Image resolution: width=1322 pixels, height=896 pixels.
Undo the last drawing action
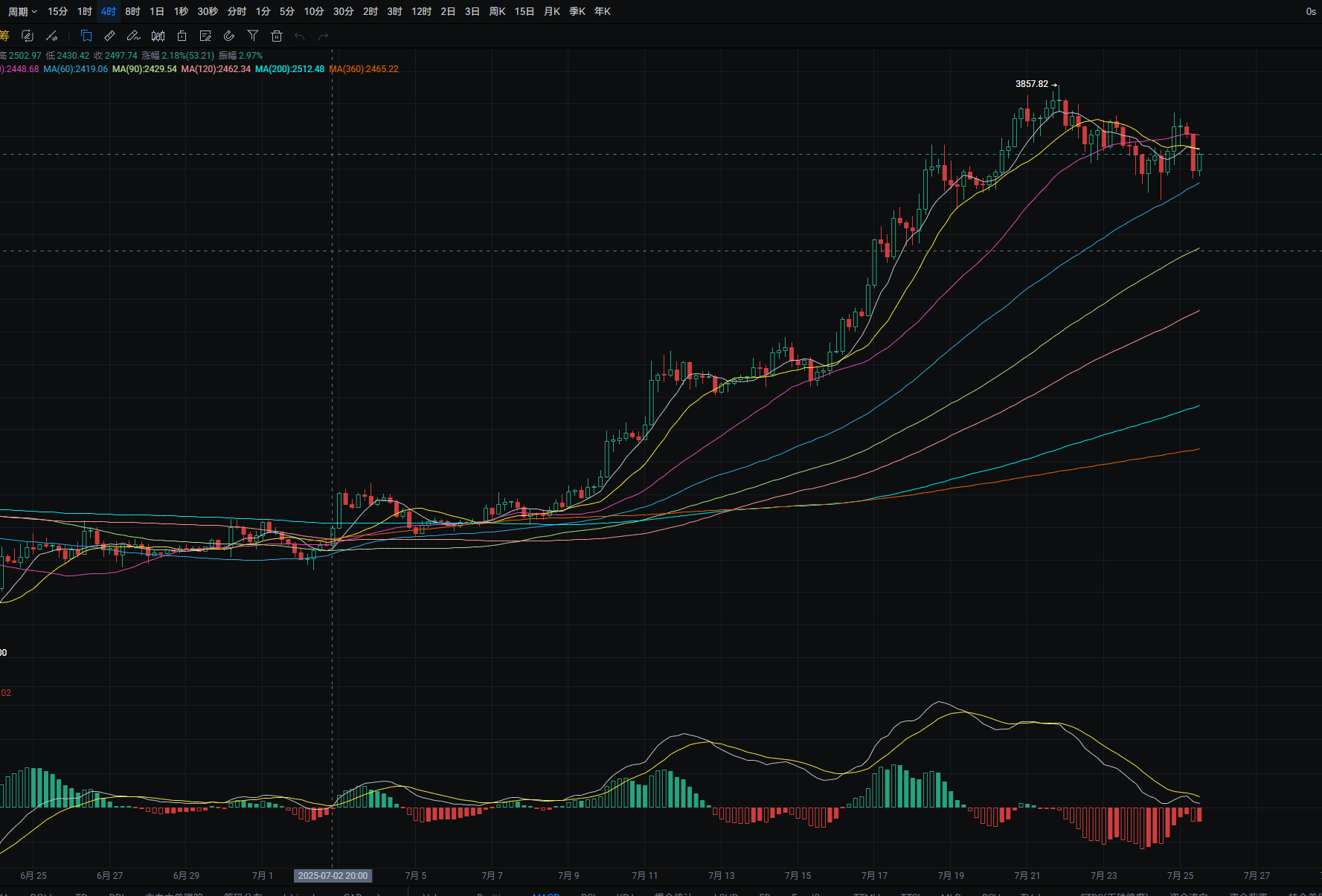coord(300,36)
